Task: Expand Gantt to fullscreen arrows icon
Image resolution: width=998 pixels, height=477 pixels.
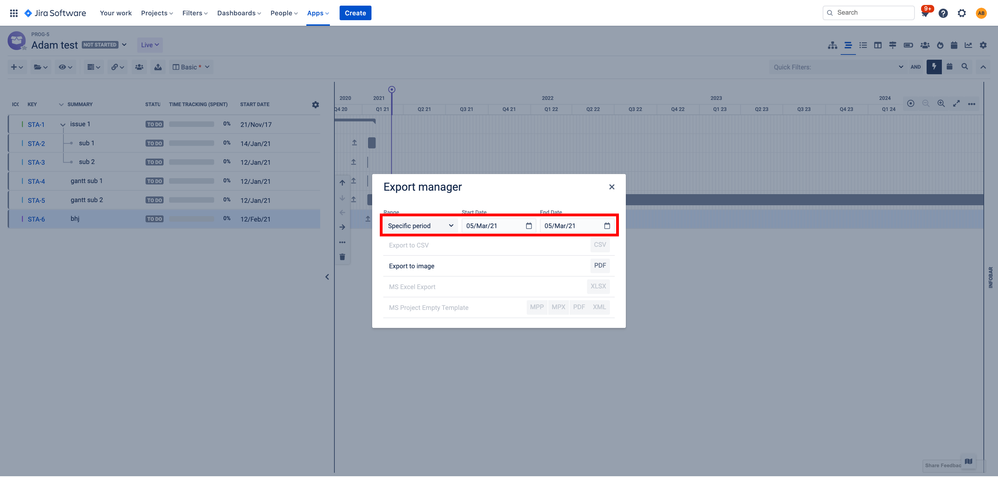Action: click(956, 103)
